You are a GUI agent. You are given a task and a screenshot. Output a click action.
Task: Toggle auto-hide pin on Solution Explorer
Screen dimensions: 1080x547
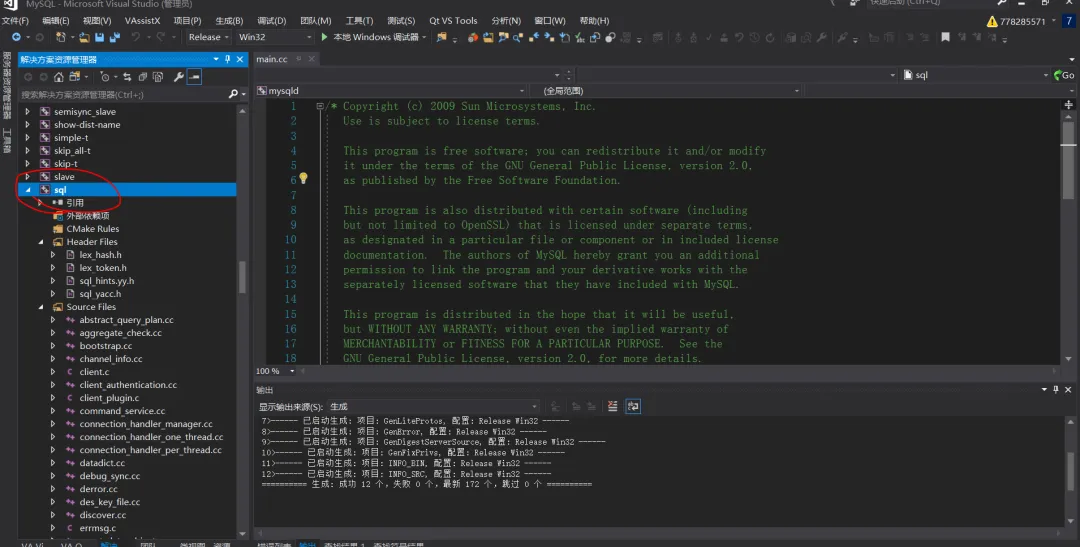228,60
